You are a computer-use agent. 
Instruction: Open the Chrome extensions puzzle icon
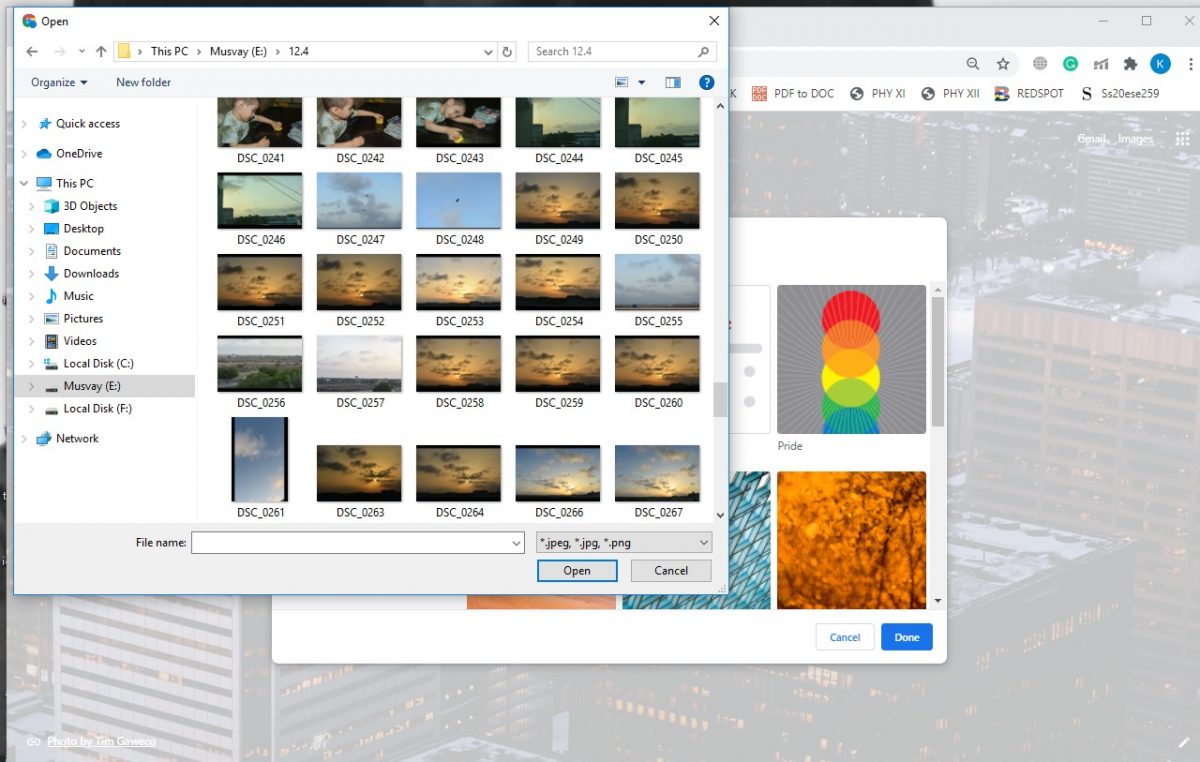pos(1130,64)
